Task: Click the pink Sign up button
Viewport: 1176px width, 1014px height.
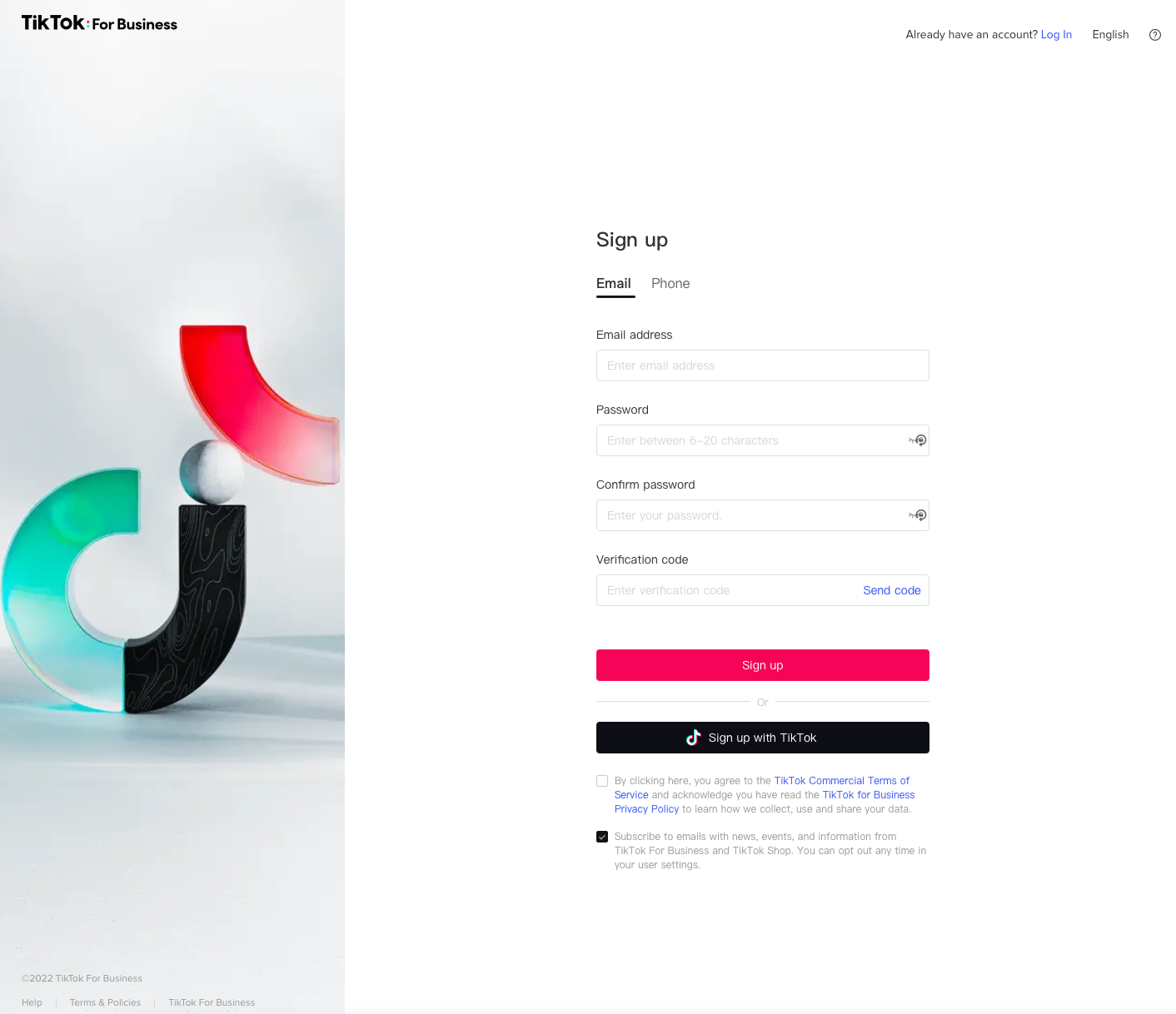Action: [x=763, y=665]
